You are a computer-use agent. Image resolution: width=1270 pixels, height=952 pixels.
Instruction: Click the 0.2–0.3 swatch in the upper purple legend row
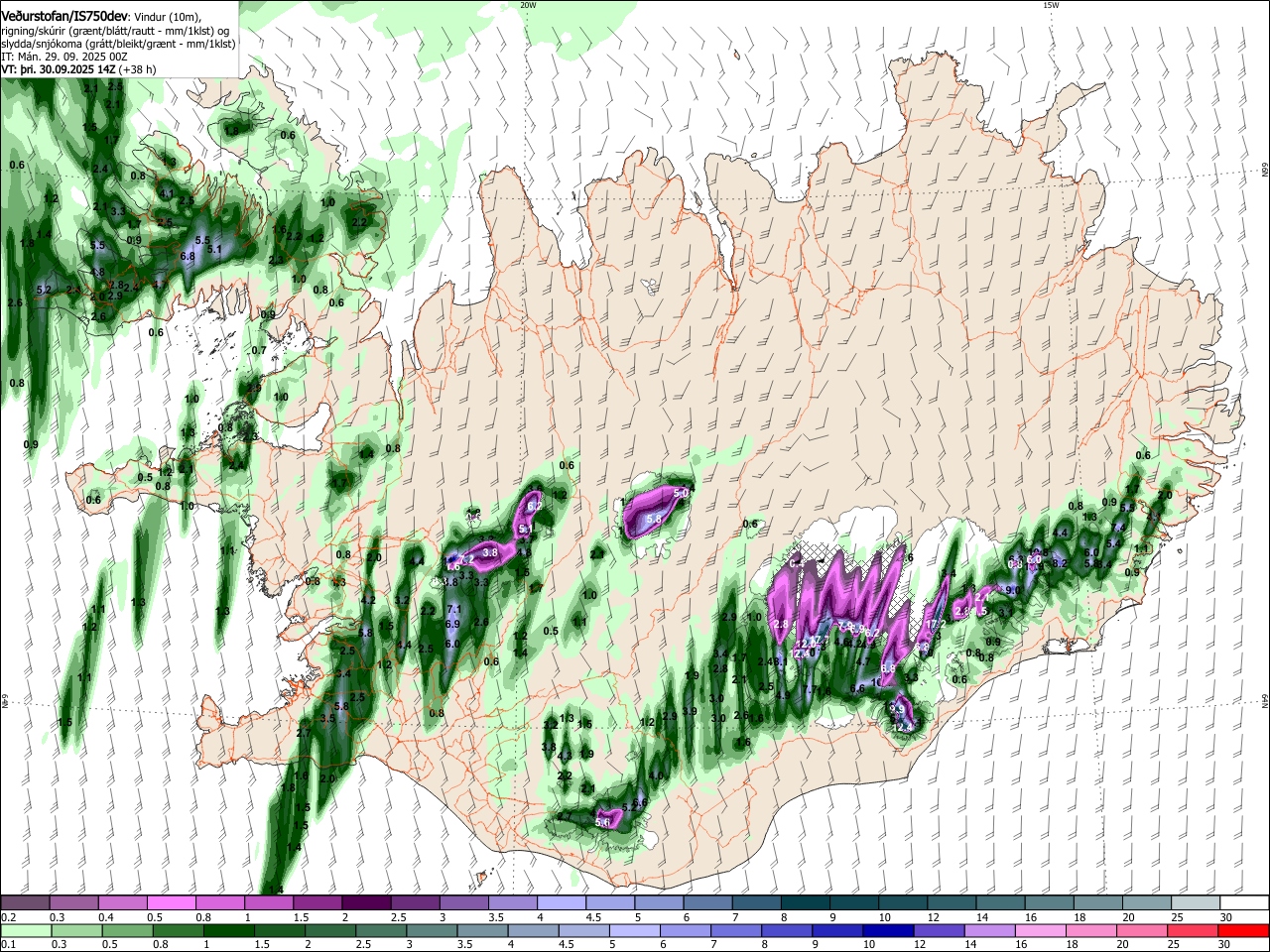pyautogui.click(x=25, y=902)
